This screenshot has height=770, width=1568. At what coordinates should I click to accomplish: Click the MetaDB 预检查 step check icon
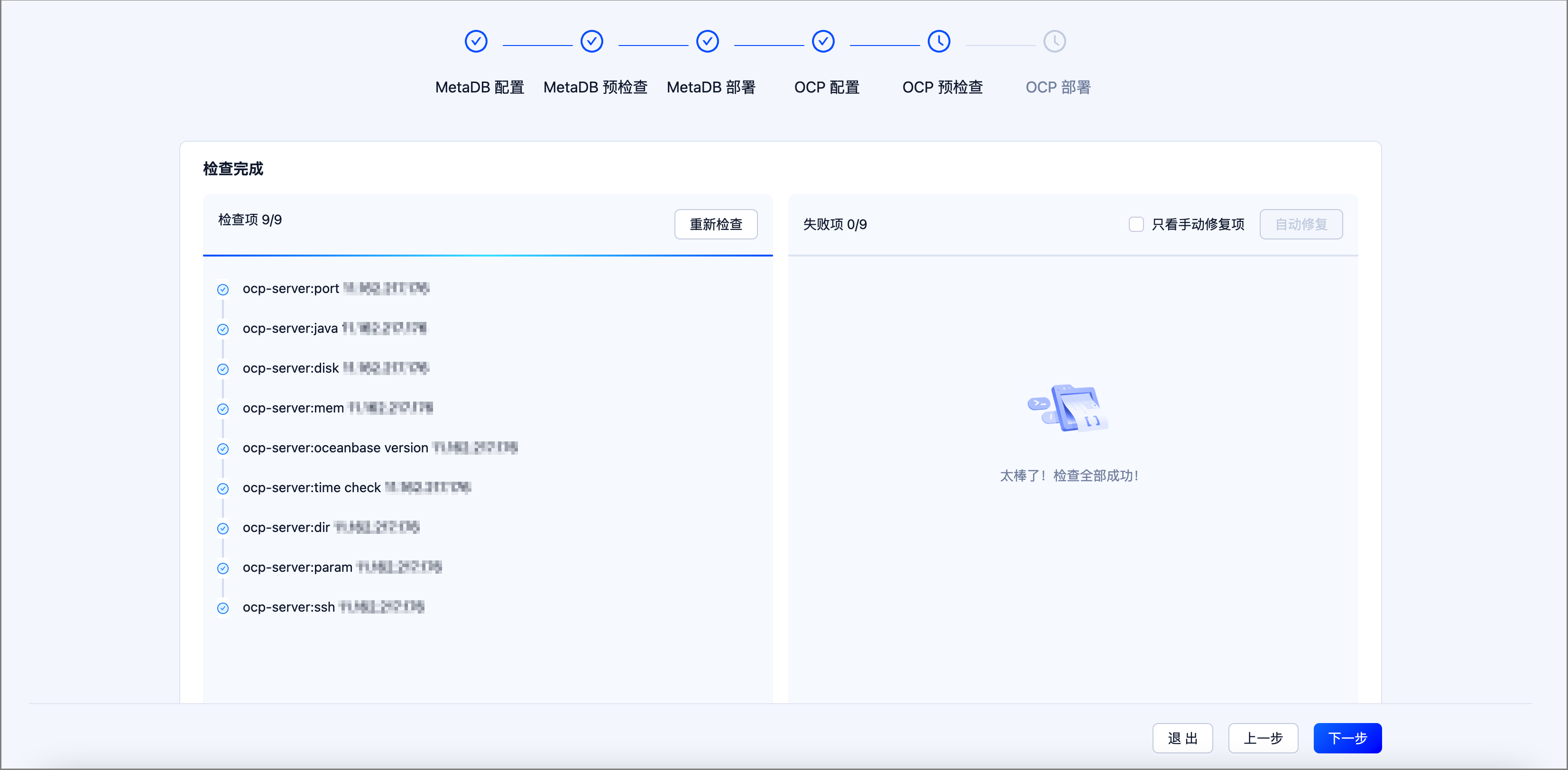tap(591, 41)
